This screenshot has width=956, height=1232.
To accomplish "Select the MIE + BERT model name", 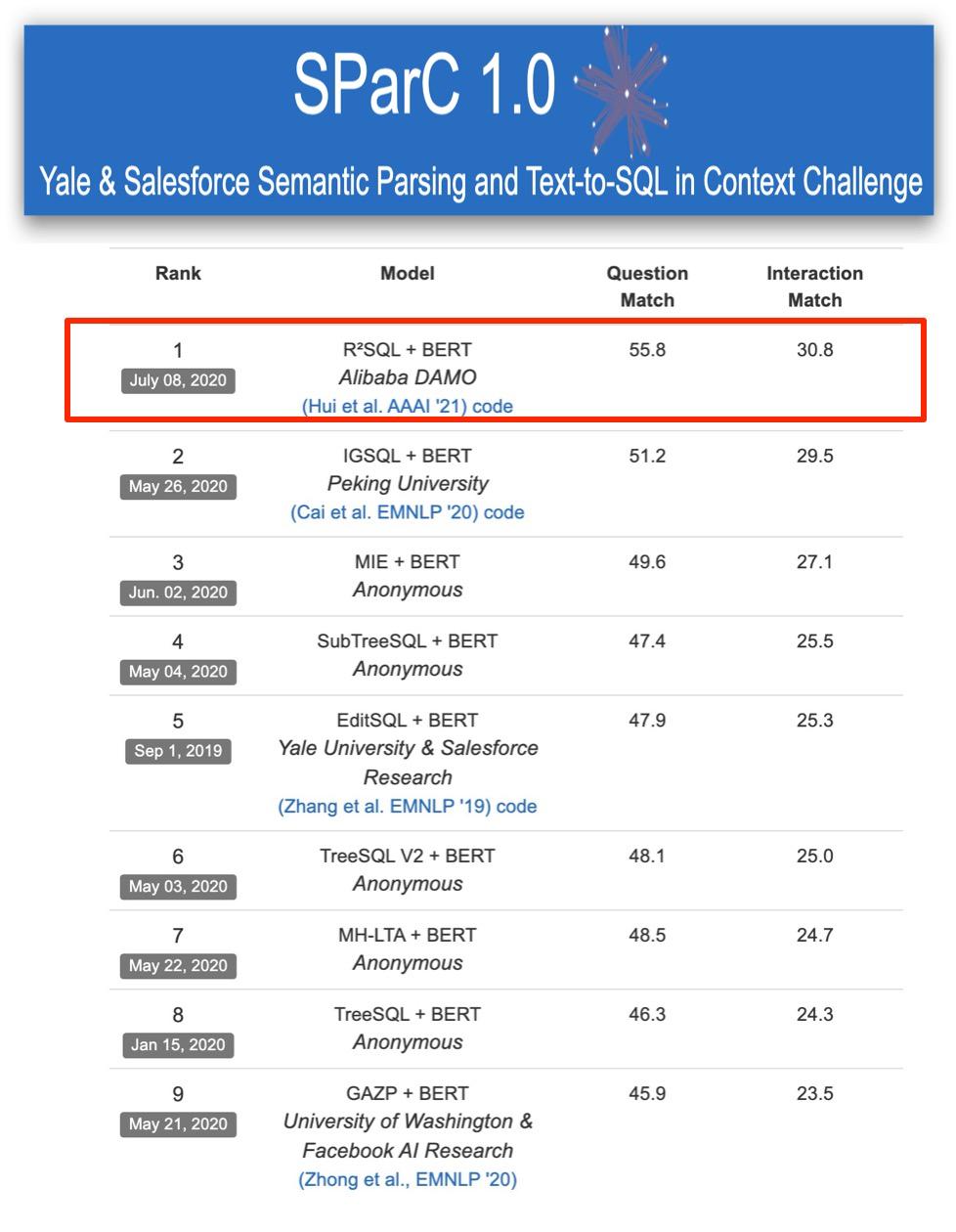I will pos(408,562).
